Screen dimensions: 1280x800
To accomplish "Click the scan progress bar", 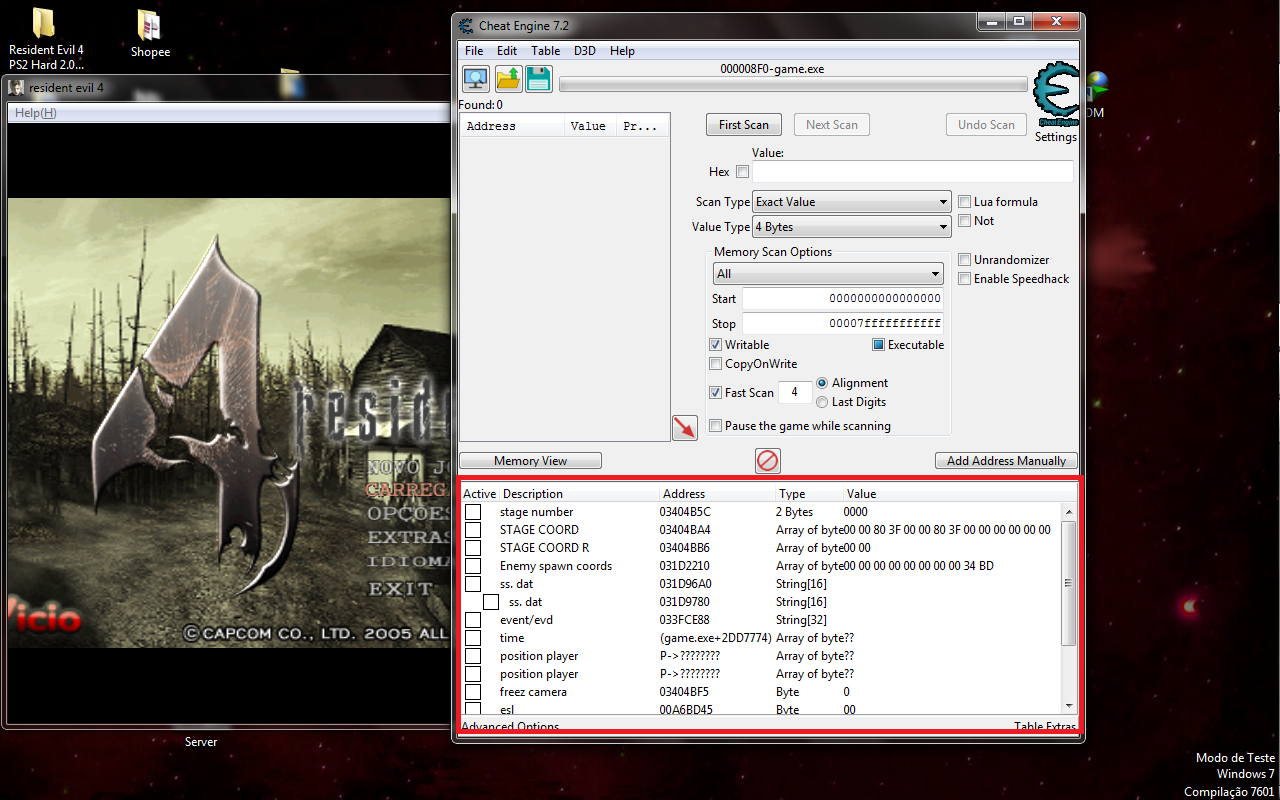I will (x=793, y=85).
